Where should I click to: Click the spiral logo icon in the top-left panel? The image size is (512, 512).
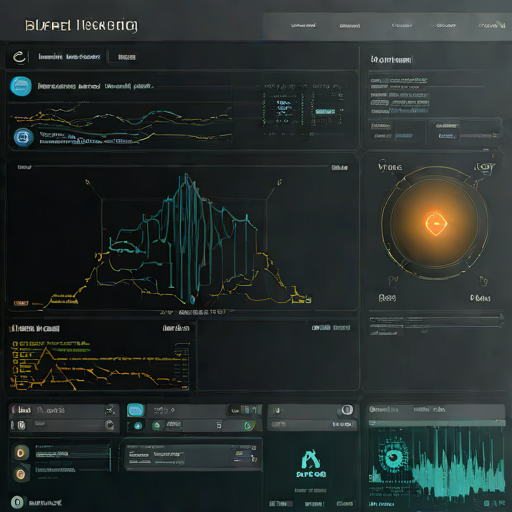(19, 57)
